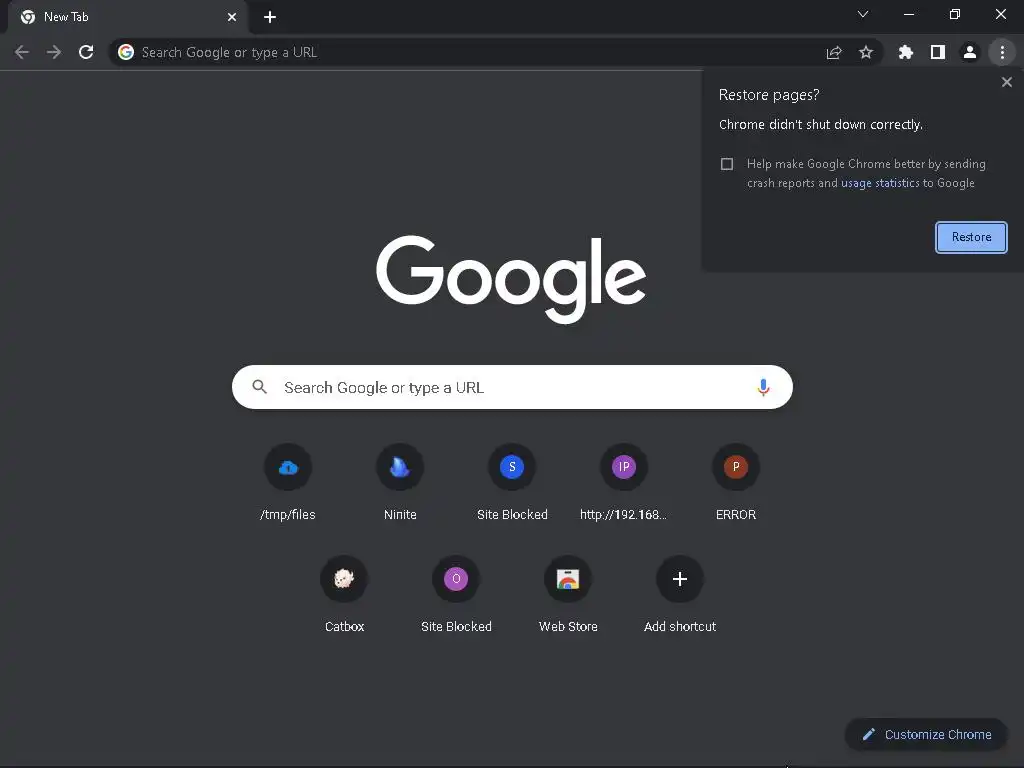This screenshot has height=768, width=1024.
Task: Open the Extensions puzzle icon
Action: point(905,52)
